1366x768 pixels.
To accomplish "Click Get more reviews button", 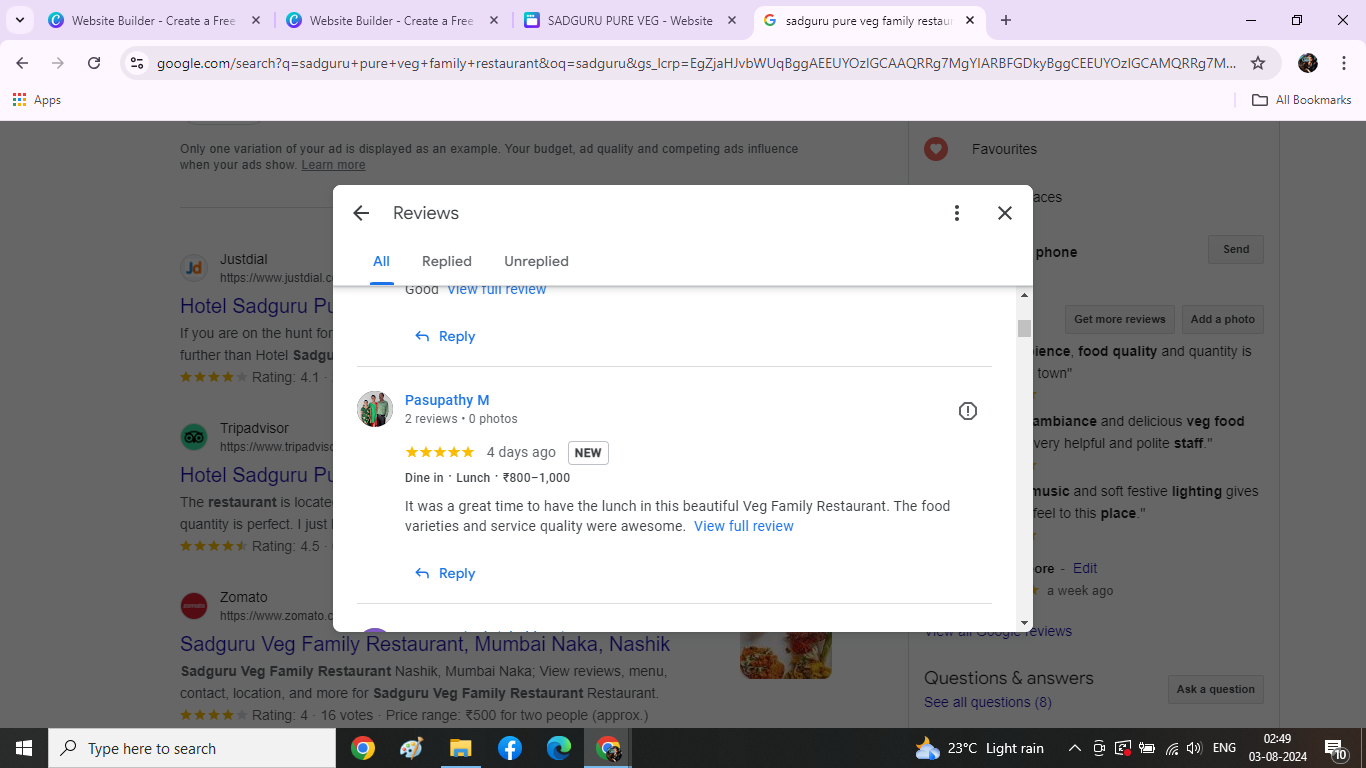I will 1120,320.
